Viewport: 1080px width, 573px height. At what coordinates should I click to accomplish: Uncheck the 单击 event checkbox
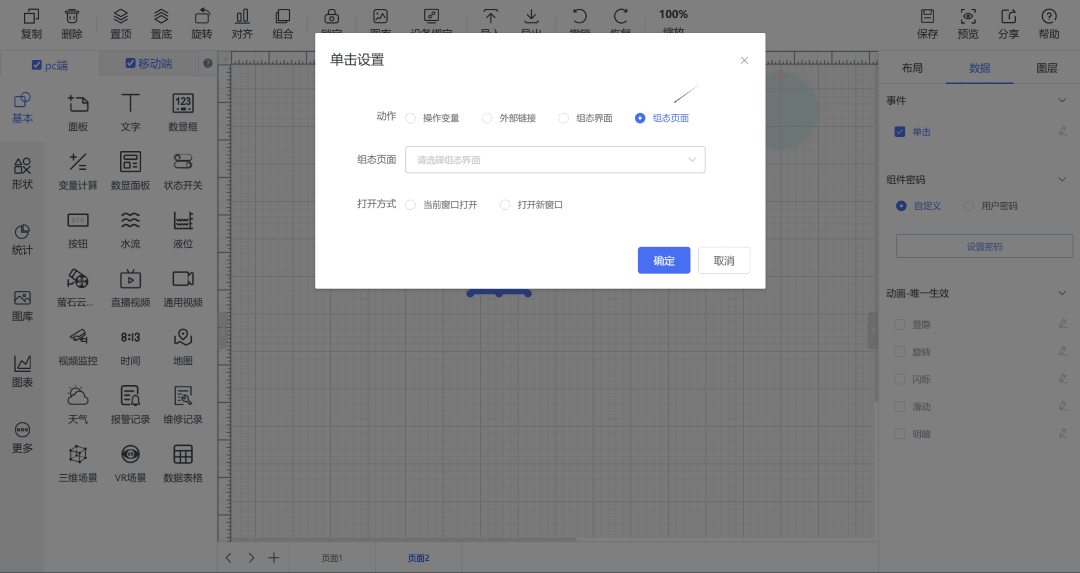(900, 132)
